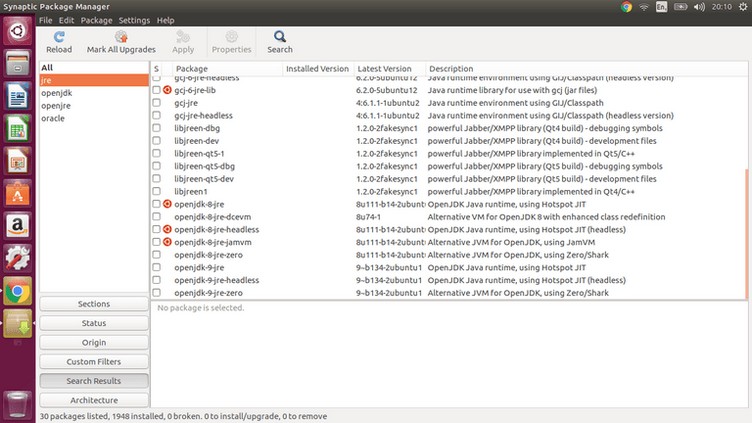Mark checkbox for gcj-6-jre-lib
Viewport: 752px width, 423px height.
[156, 90]
